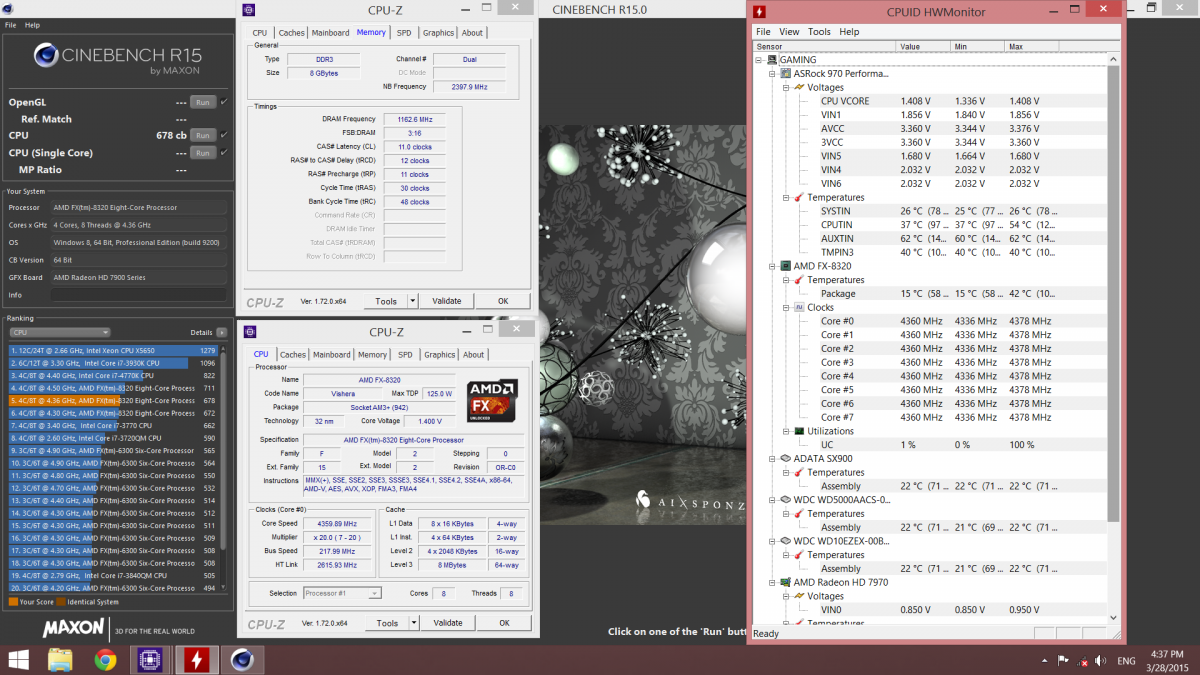Switch to HWMonitor via its taskbar icon
Screen dimensions: 1200x675
tap(196, 659)
